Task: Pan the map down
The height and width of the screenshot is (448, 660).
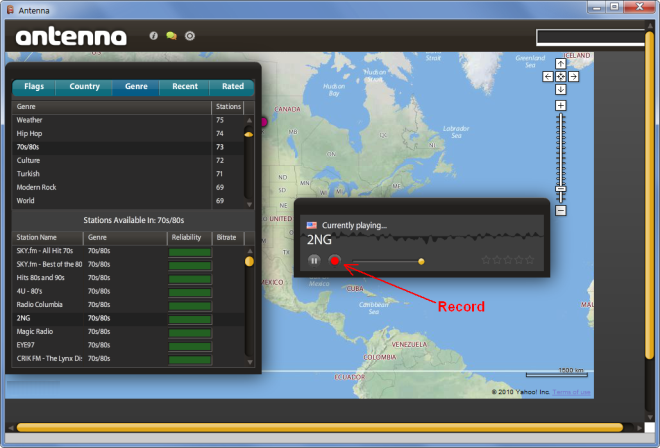Action: point(561,89)
